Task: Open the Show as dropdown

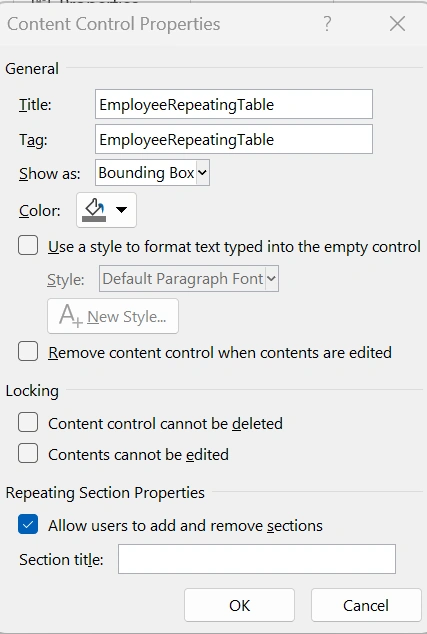Action: 152,173
